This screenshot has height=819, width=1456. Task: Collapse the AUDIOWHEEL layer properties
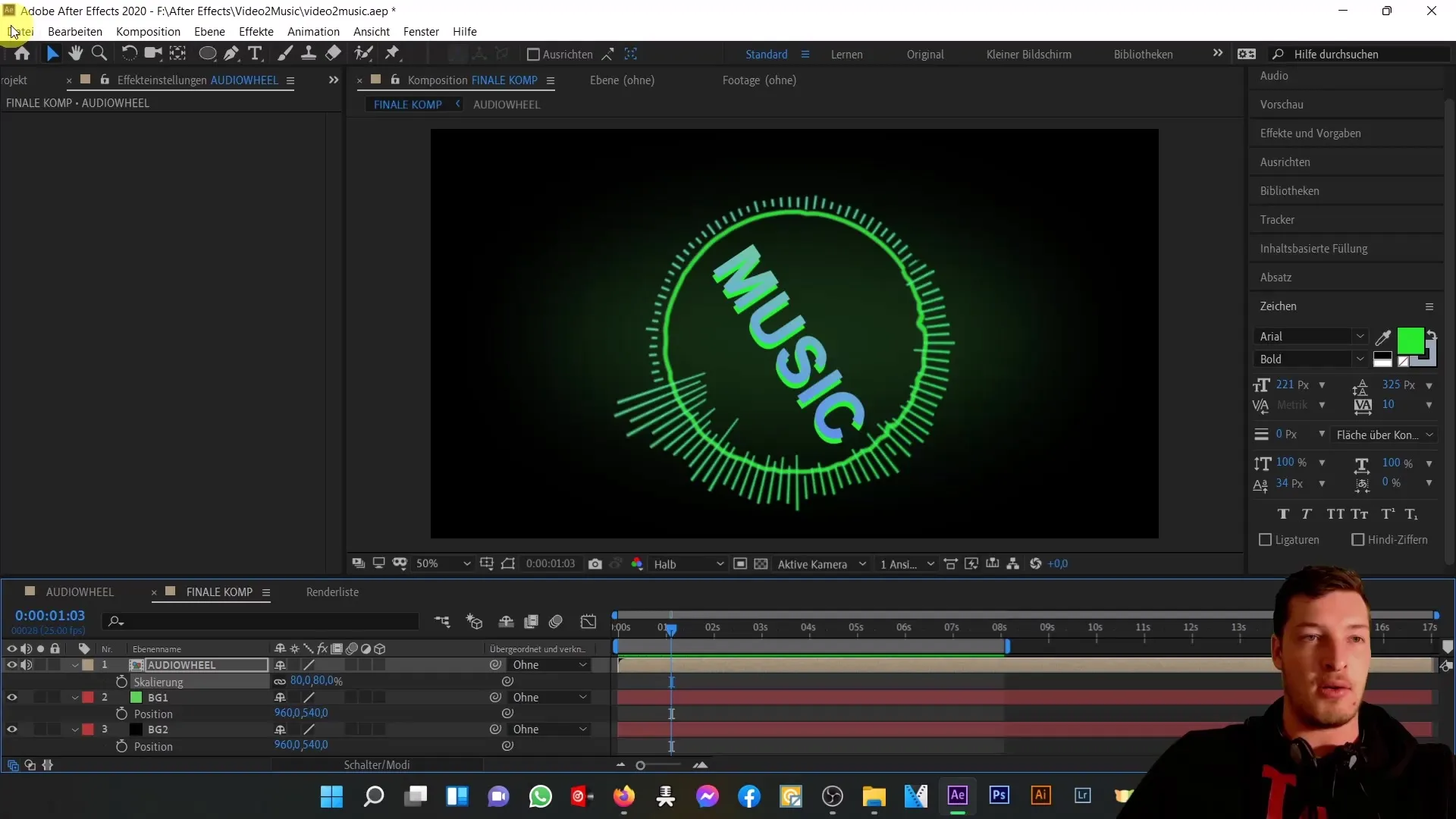pyautogui.click(x=75, y=665)
